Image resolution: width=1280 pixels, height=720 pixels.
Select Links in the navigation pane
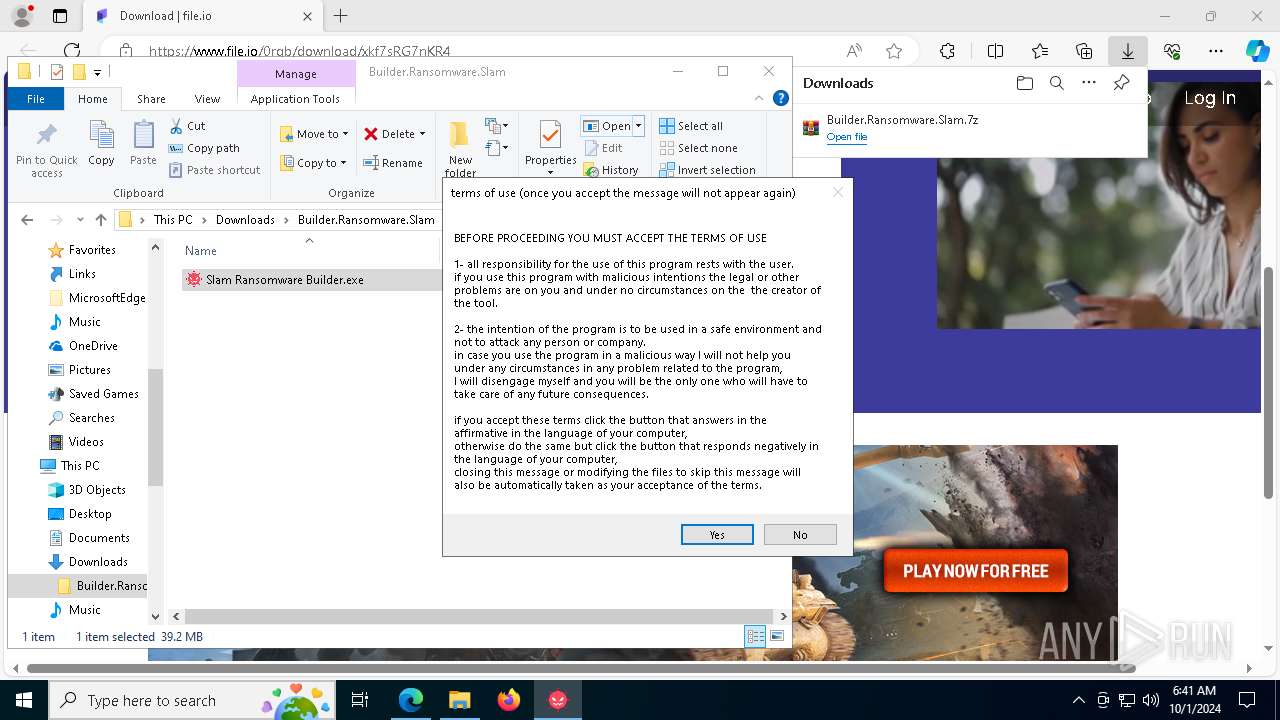coord(82,274)
